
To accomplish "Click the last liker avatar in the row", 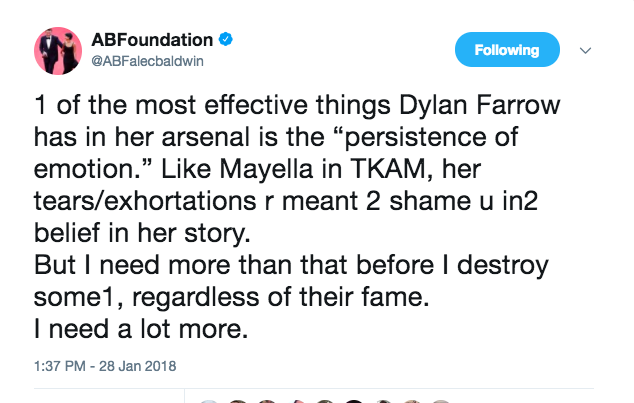I will pos(441,402).
